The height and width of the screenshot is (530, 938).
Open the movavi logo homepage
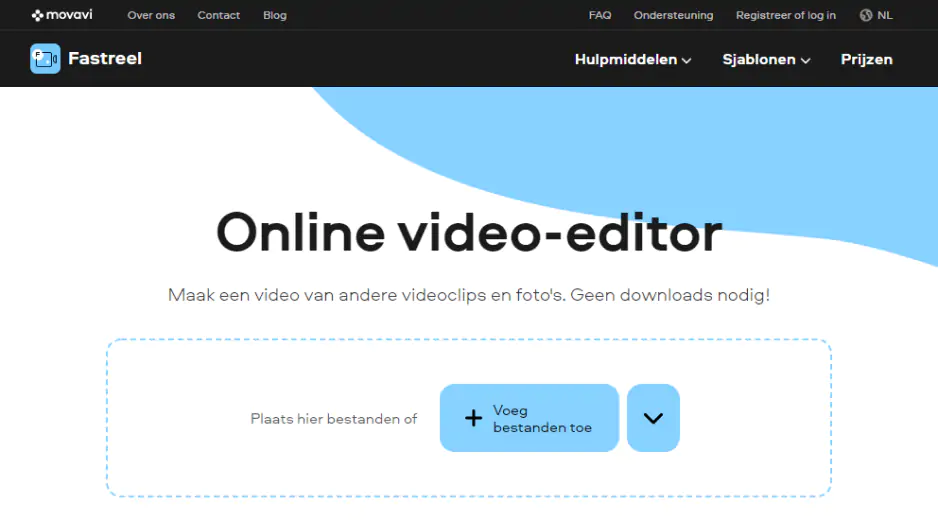pyautogui.click(x=62, y=15)
